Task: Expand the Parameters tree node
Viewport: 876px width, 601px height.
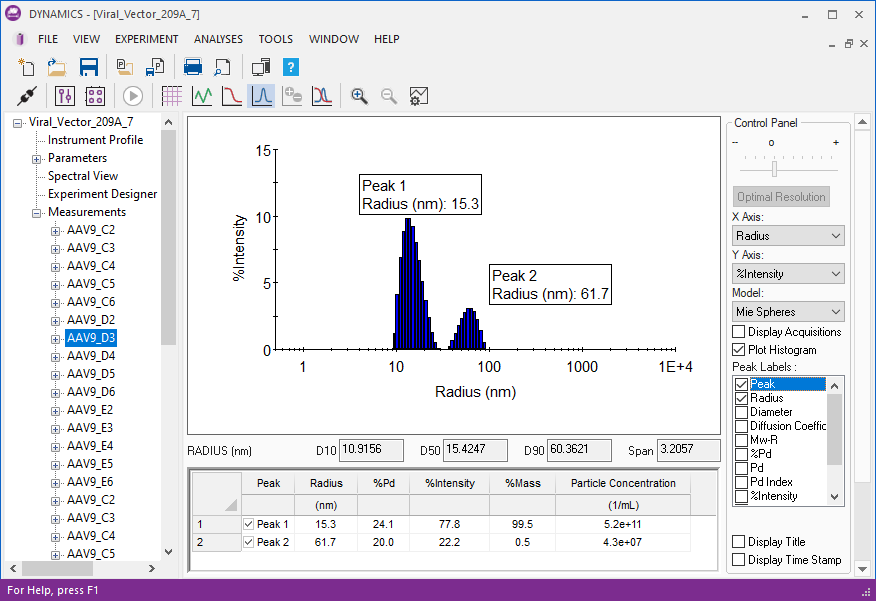Action: [x=37, y=158]
